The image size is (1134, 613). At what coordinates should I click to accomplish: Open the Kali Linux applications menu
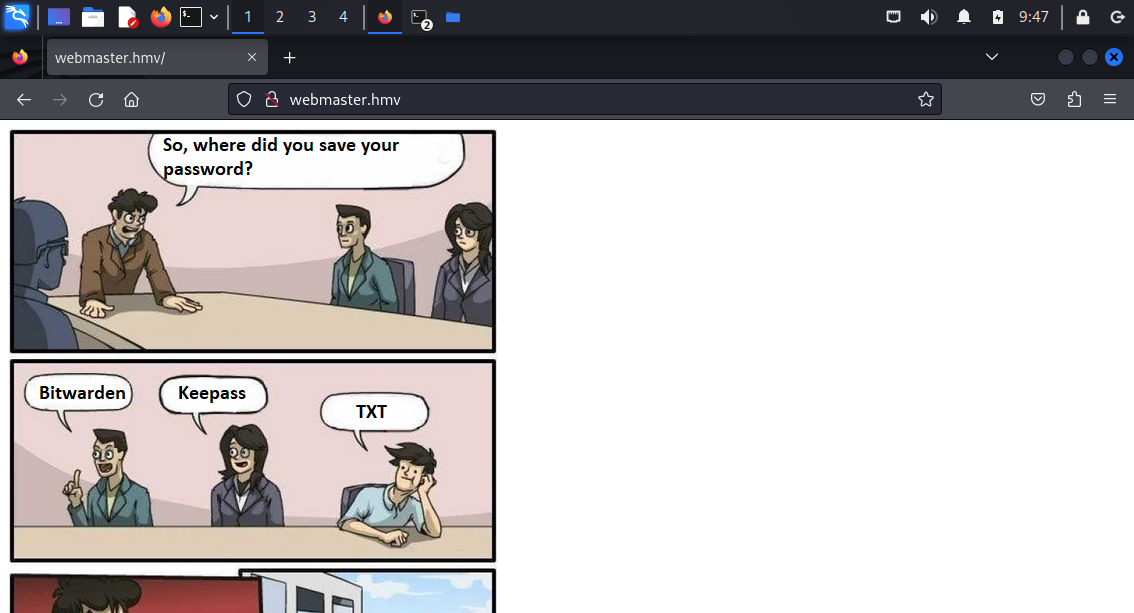[17, 17]
